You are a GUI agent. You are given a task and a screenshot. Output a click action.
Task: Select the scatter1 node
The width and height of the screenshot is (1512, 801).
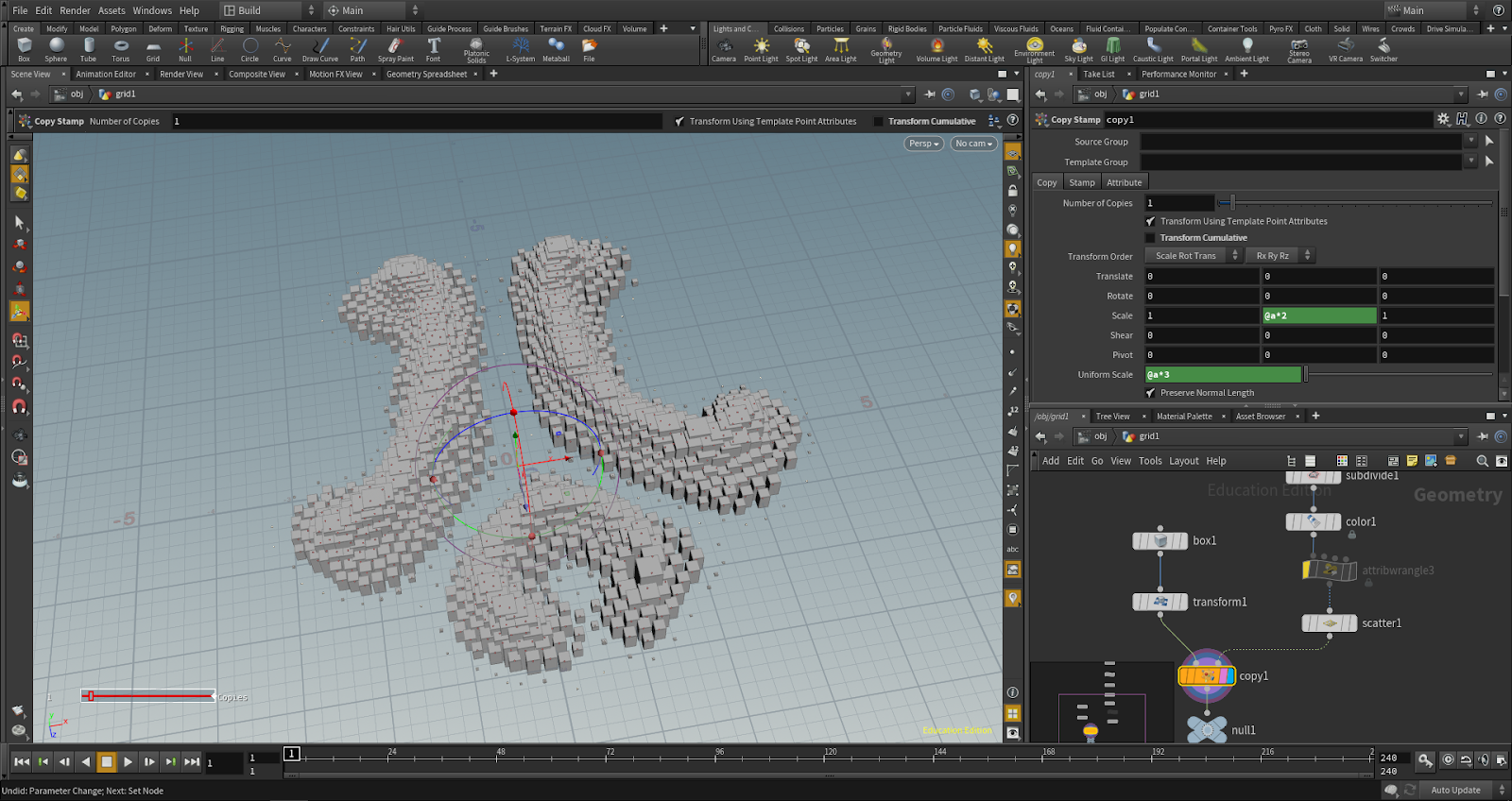pos(1330,623)
